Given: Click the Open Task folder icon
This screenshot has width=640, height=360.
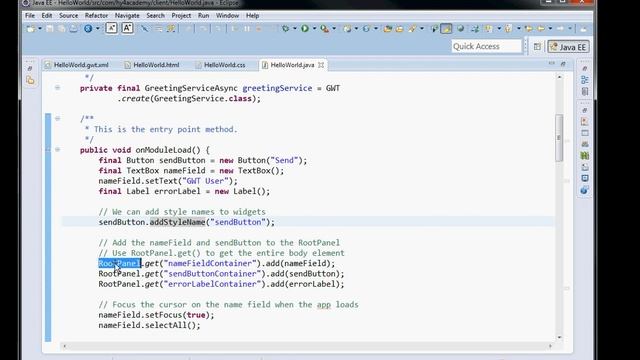Looking at the screenshot, I should point(400,29).
